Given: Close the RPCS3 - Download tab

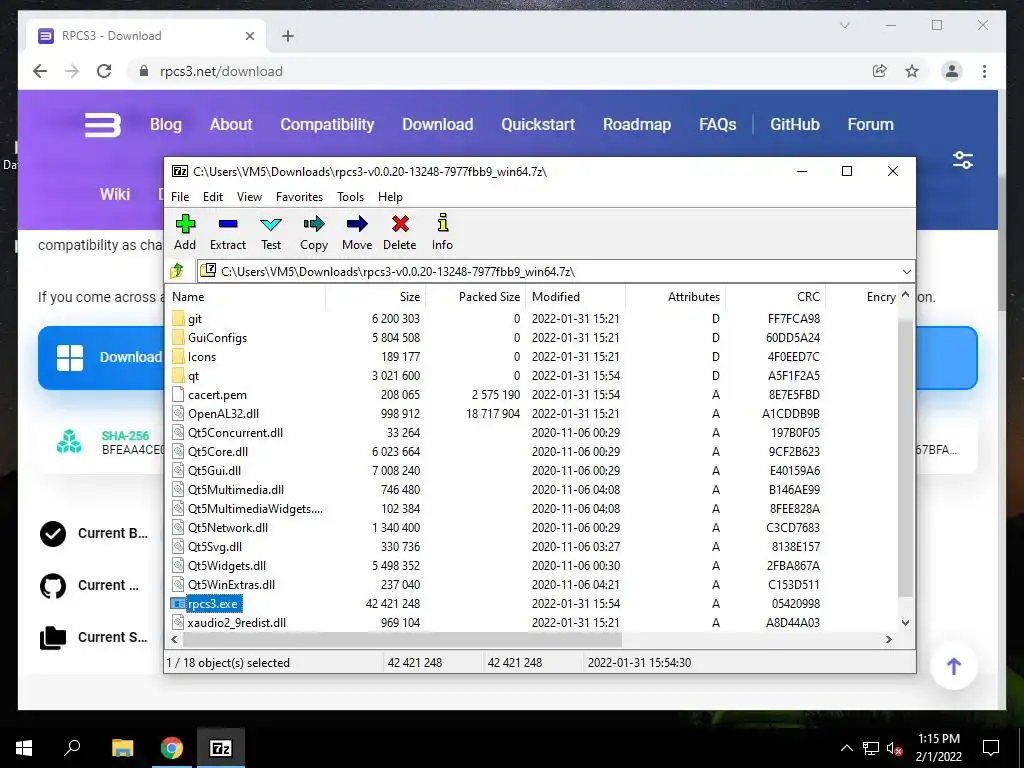Looking at the screenshot, I should point(249,36).
